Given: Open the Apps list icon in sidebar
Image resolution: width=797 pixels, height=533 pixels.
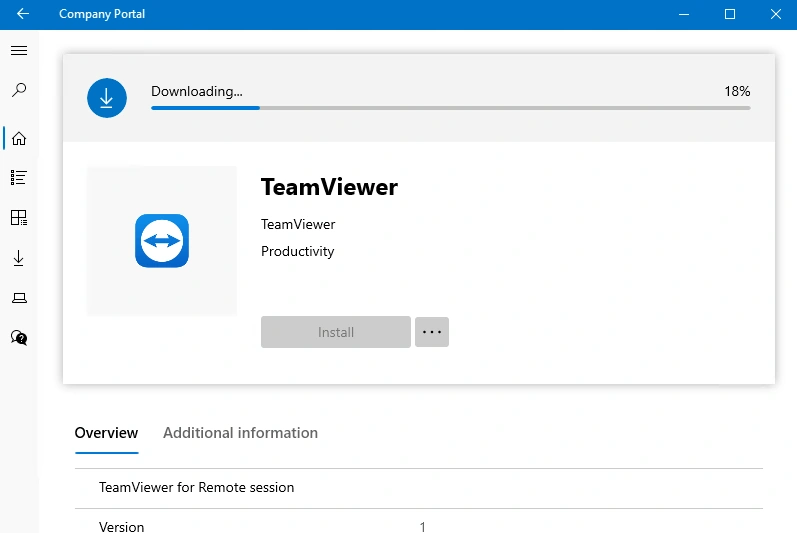Looking at the screenshot, I should pos(19,177).
